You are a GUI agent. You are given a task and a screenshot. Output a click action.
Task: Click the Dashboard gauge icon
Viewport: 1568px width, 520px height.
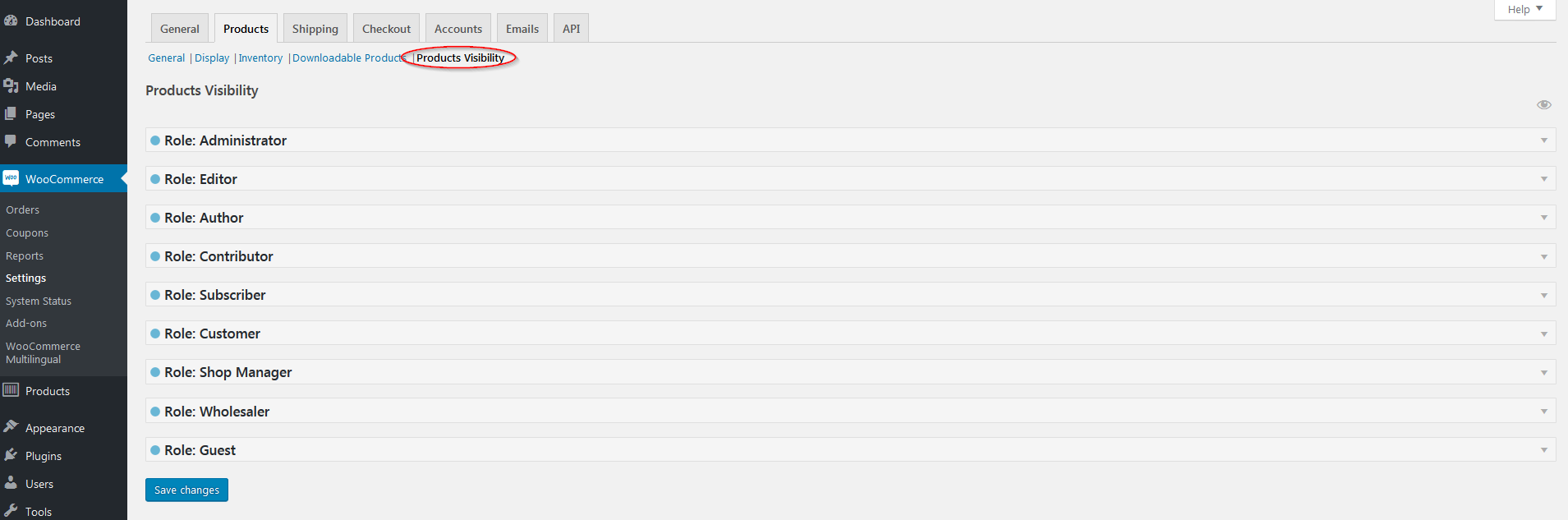point(11,21)
